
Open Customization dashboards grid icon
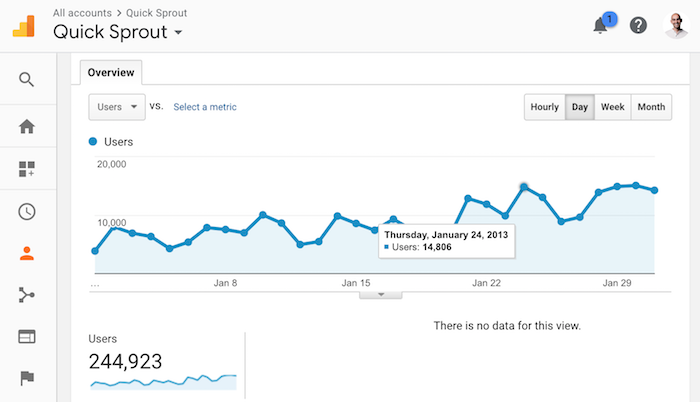[27, 169]
